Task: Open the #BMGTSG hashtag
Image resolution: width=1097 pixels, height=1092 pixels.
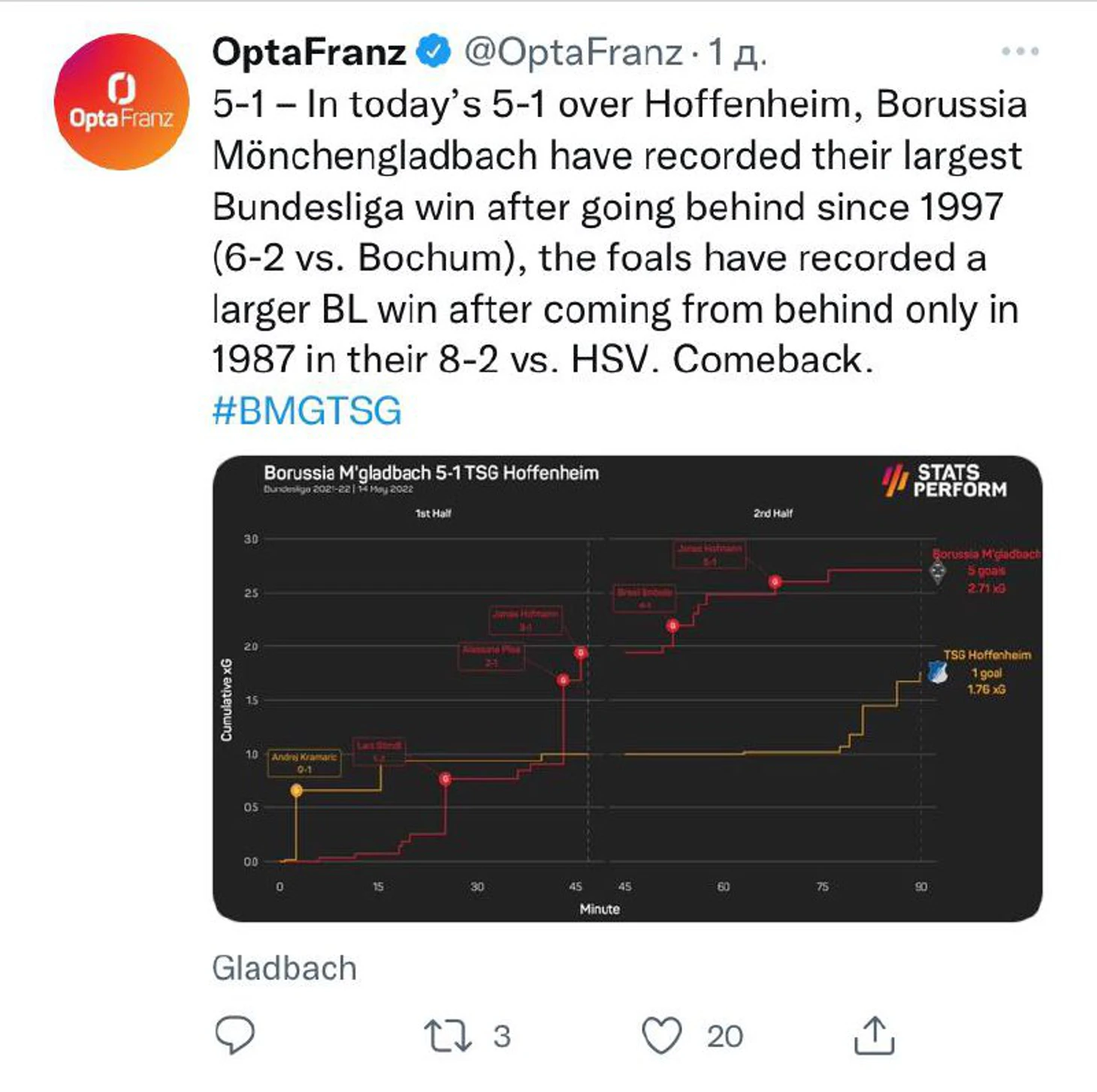Action: click(x=307, y=410)
